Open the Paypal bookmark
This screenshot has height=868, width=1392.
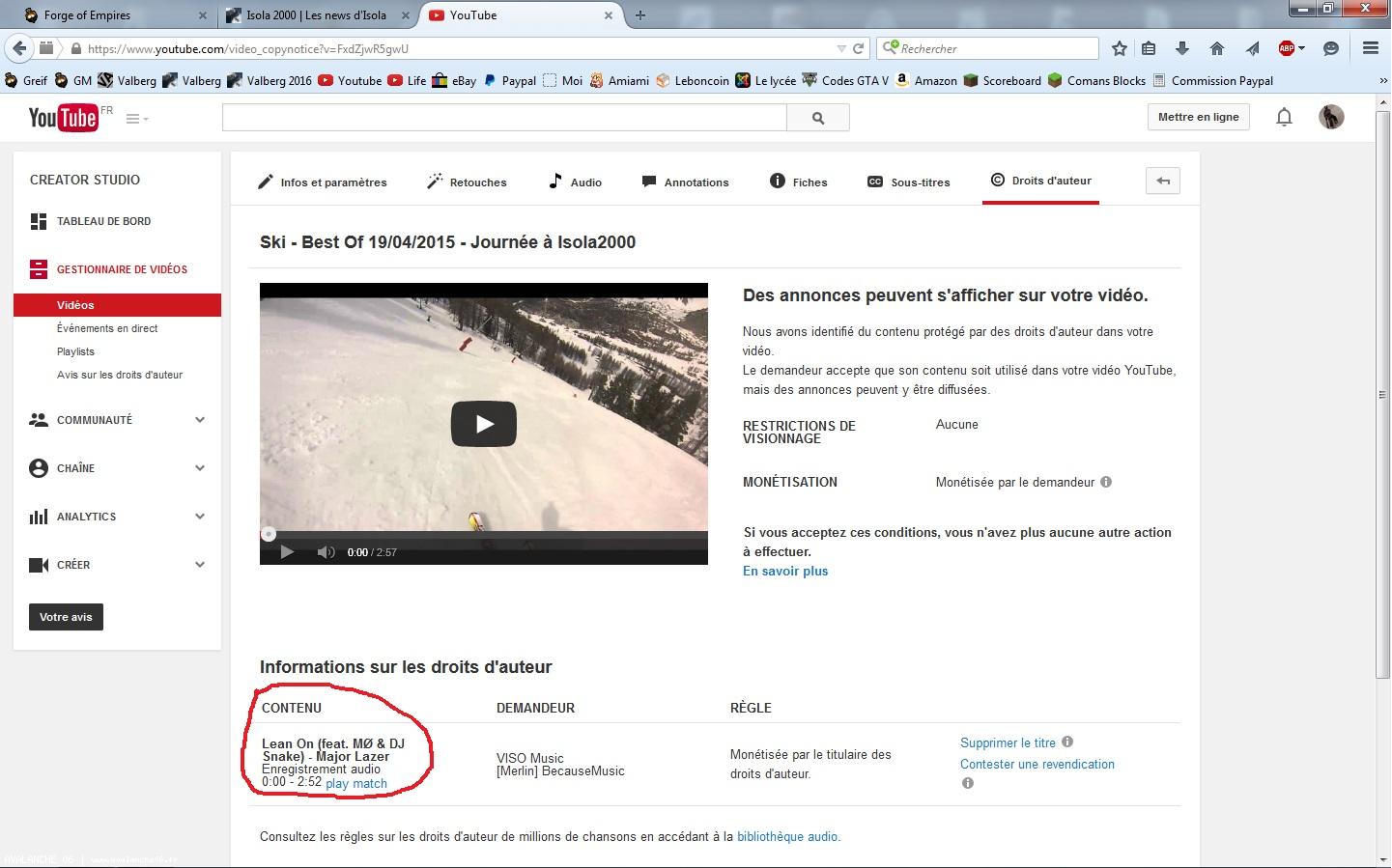tap(510, 80)
